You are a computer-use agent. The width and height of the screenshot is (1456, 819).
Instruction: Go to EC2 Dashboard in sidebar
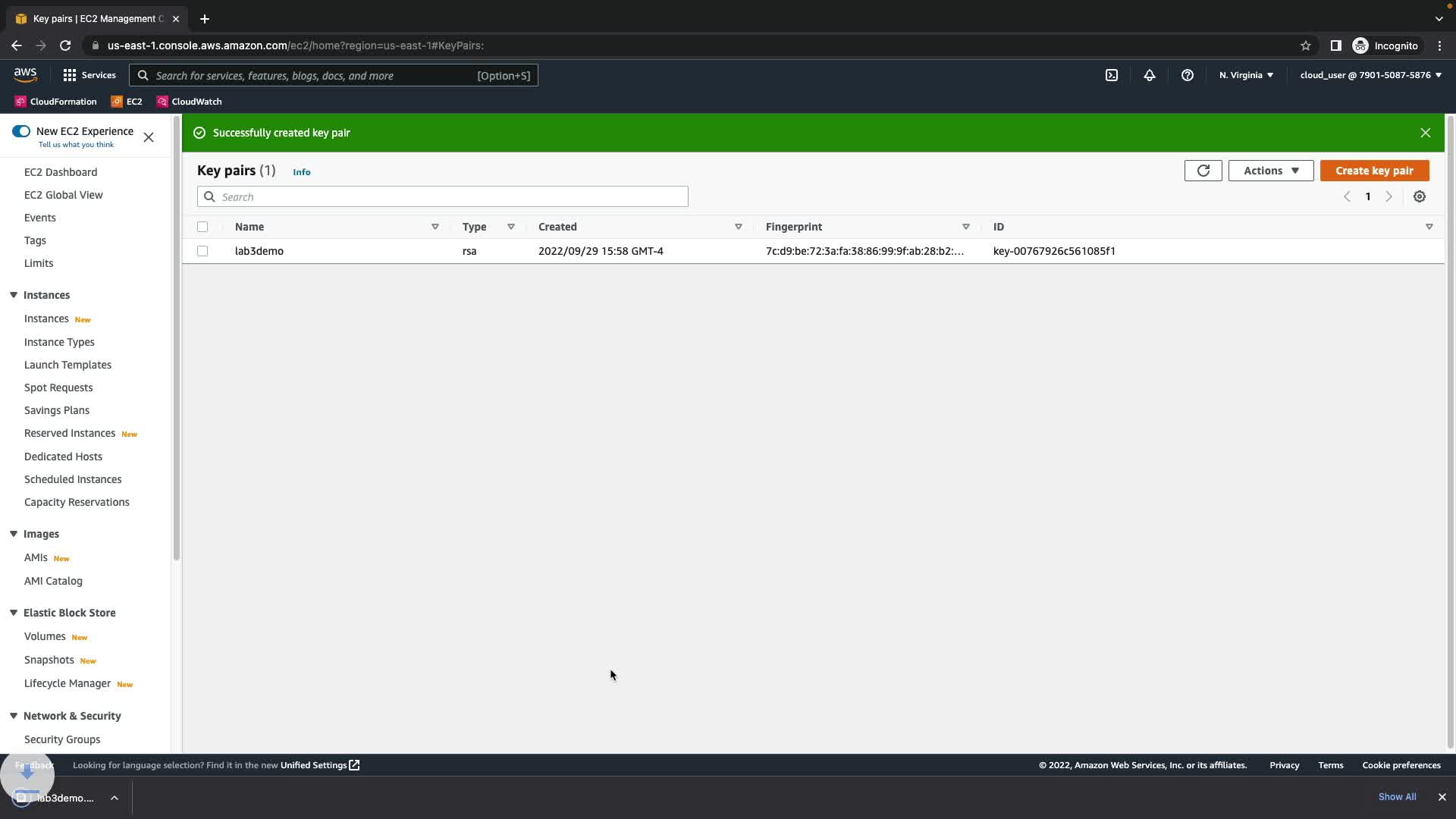61,172
